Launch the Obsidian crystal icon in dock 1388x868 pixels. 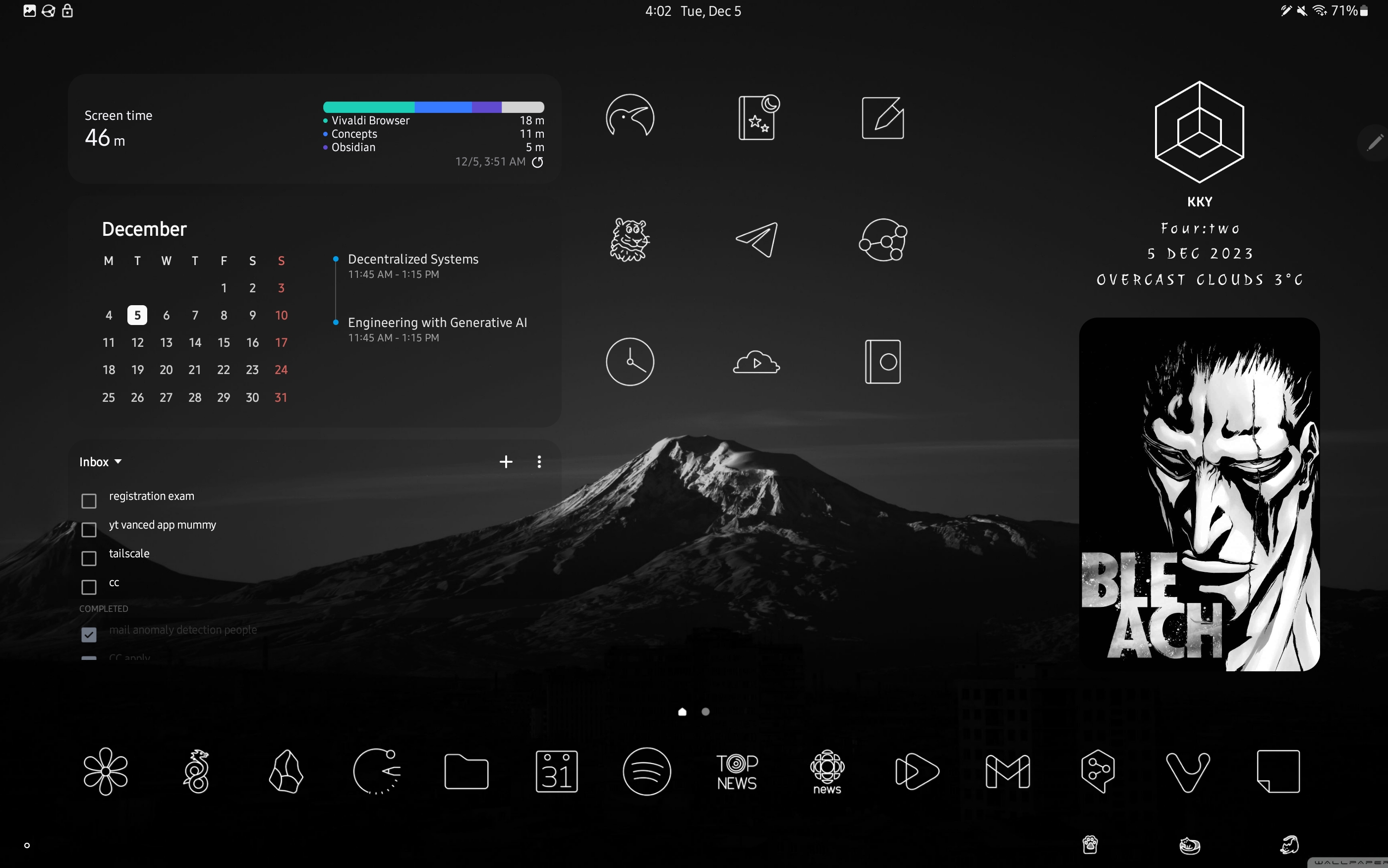click(286, 771)
